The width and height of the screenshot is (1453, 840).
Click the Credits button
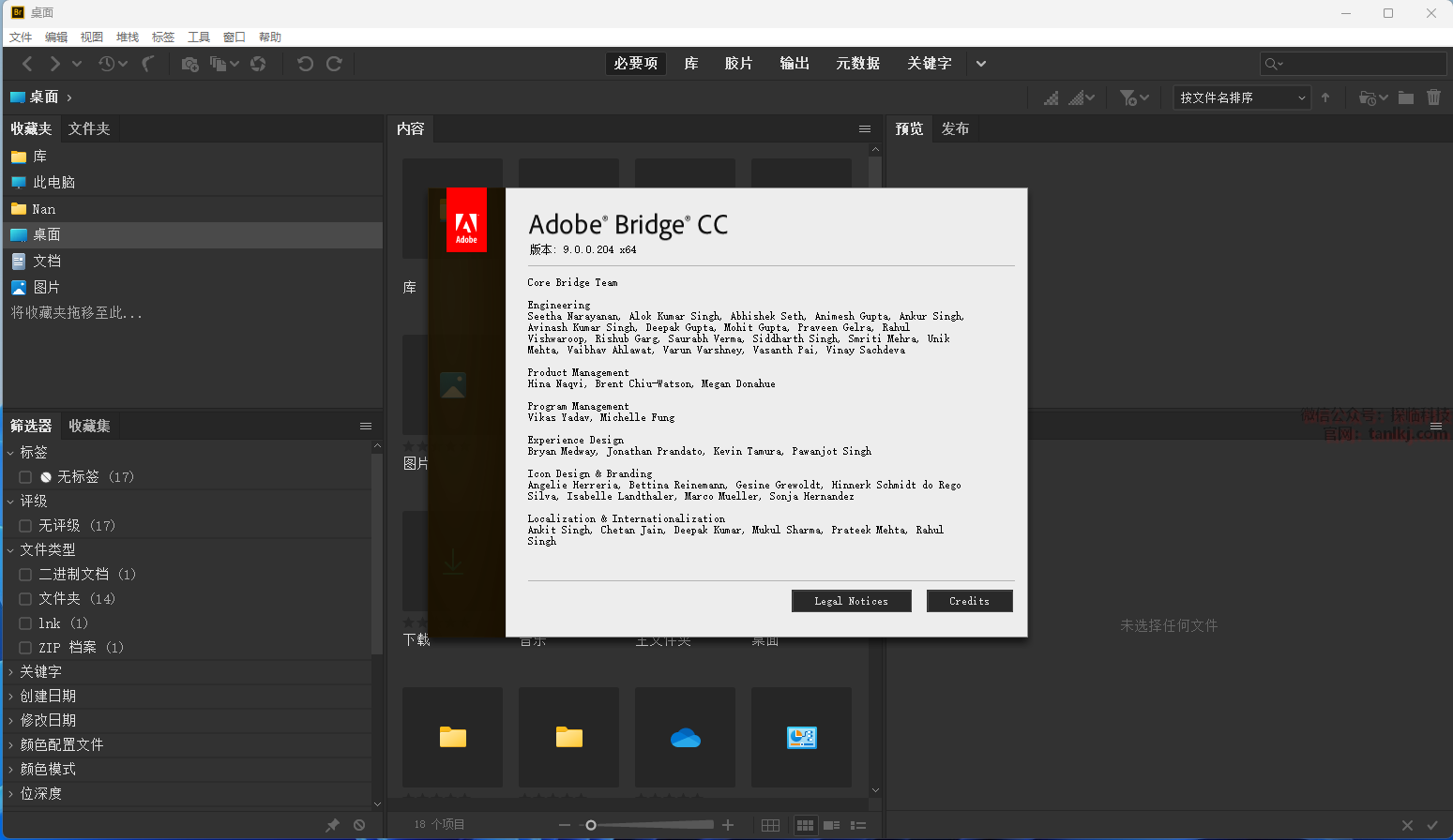(x=969, y=601)
